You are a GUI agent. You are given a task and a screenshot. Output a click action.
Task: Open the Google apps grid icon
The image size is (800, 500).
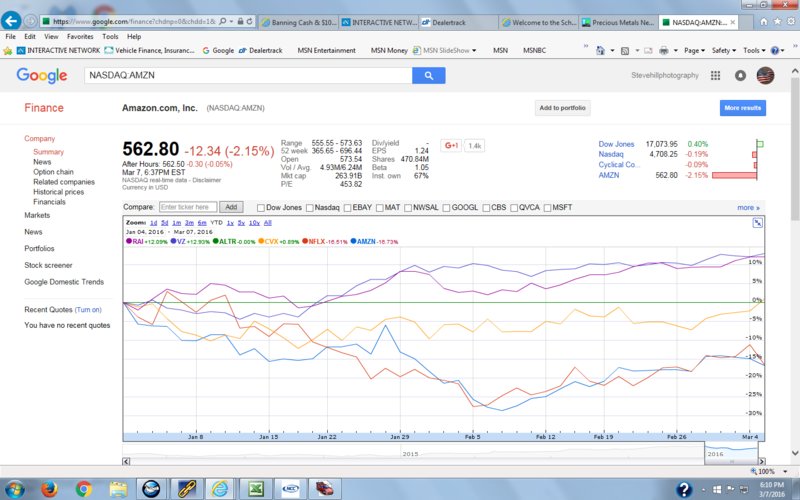point(715,76)
